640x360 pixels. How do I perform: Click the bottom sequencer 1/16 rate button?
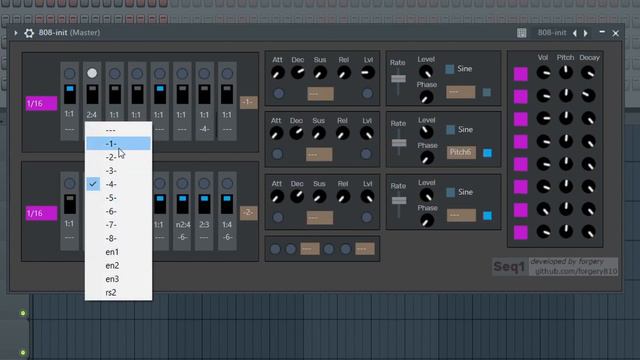pyautogui.click(x=41, y=213)
